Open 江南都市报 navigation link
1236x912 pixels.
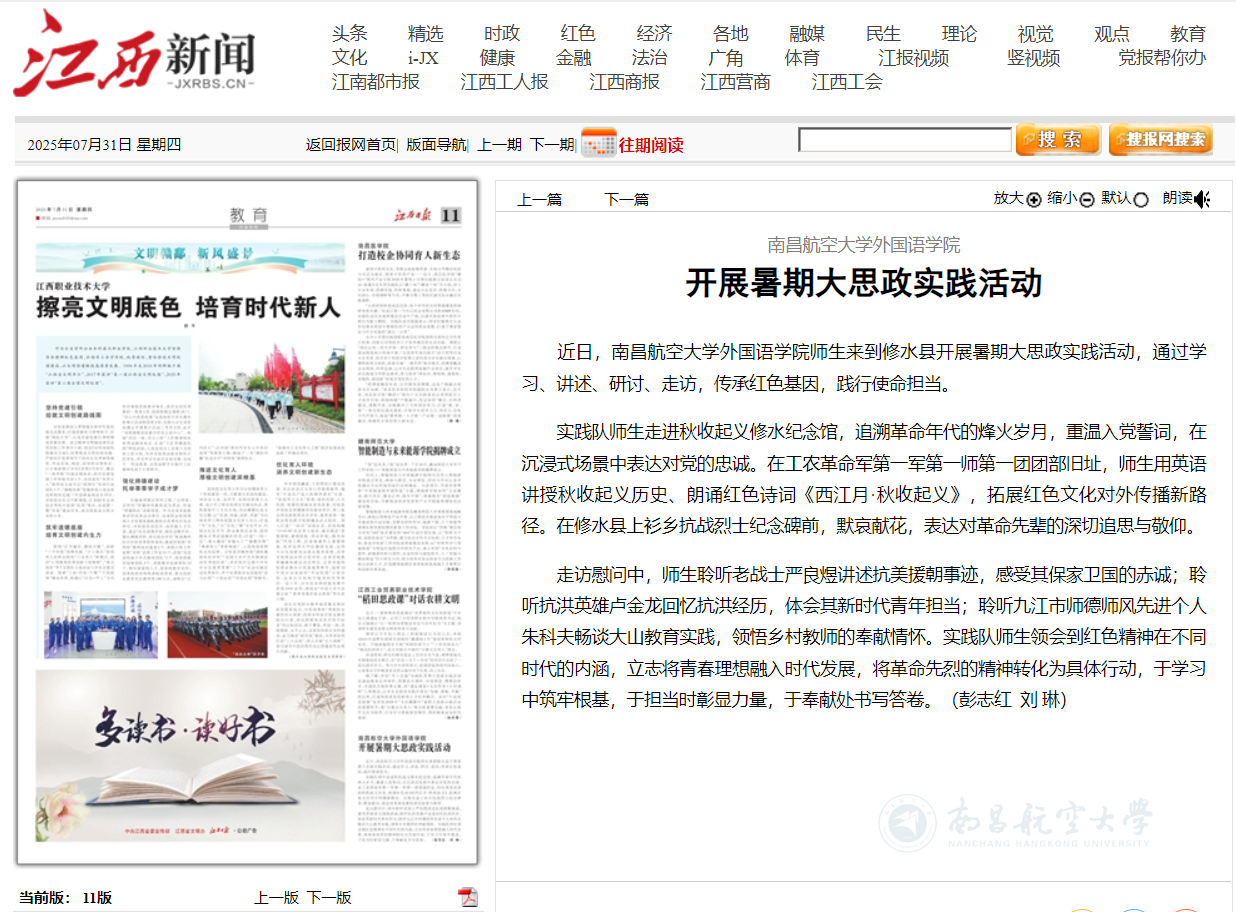point(376,82)
